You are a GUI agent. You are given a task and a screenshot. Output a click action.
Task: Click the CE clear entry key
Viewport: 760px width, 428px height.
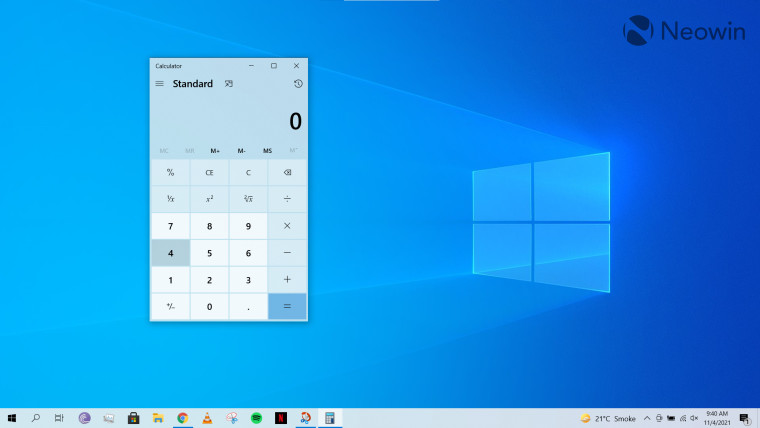(209, 173)
